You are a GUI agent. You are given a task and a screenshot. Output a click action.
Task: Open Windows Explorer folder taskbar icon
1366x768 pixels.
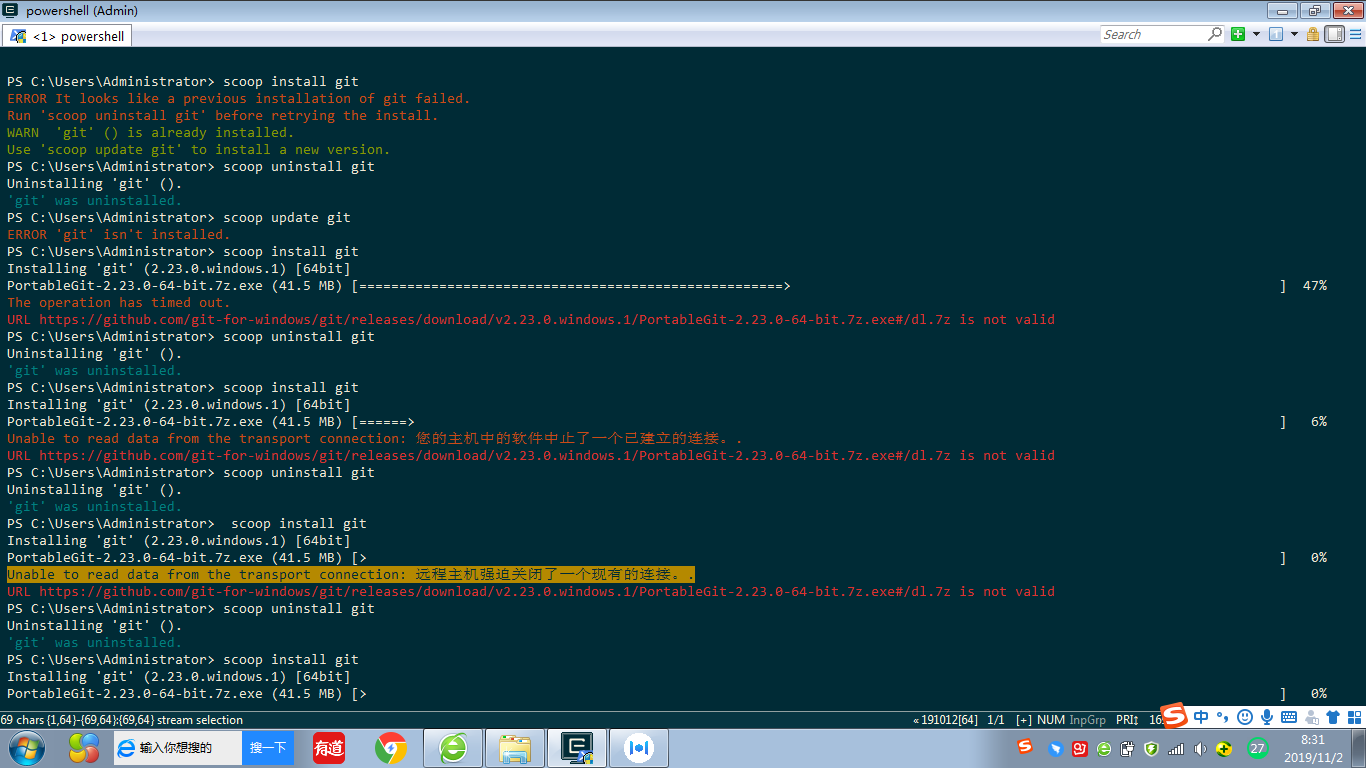[x=515, y=748]
